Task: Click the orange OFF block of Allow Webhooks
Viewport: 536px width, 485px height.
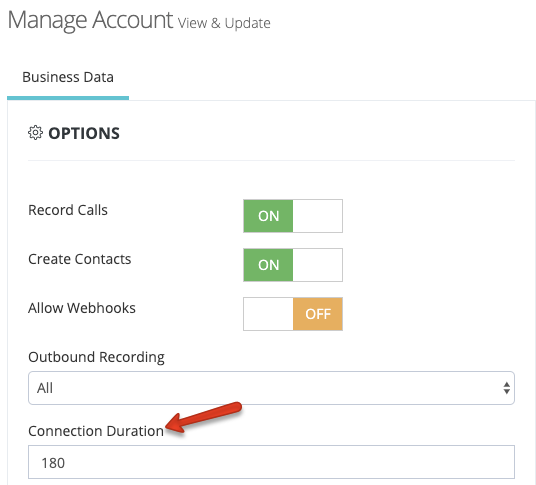Action: [x=318, y=314]
